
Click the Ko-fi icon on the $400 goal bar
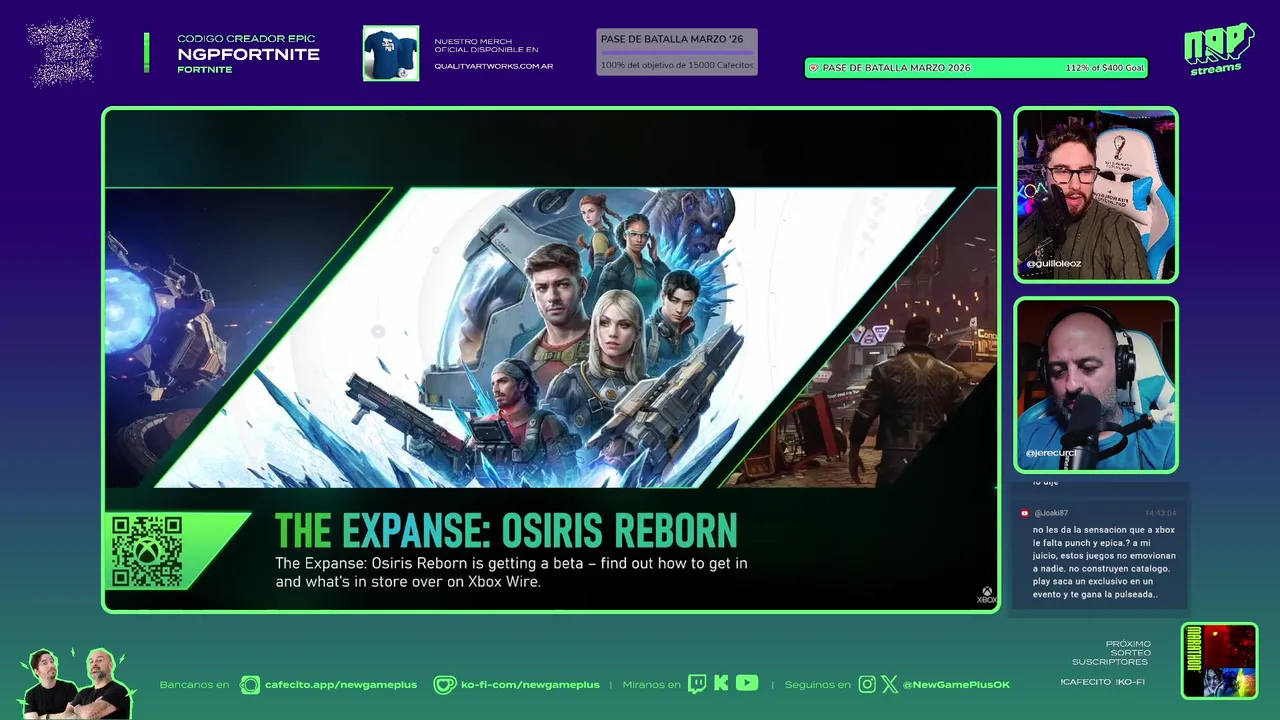tap(813, 68)
